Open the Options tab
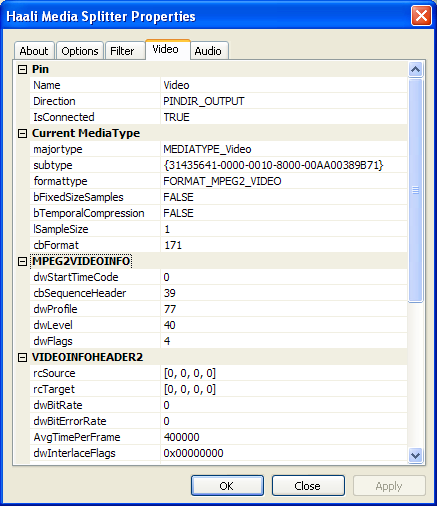This screenshot has width=437, height=506. 80,51
